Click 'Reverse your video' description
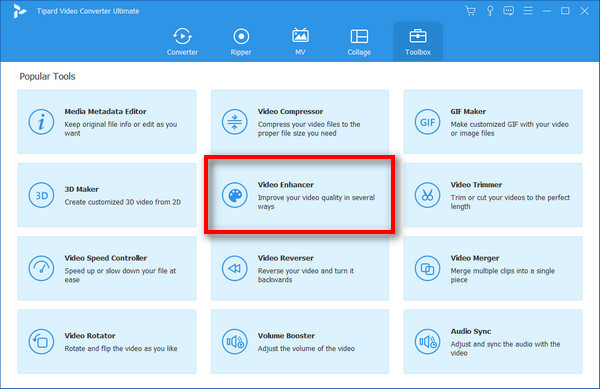The height and width of the screenshot is (389, 600). pyautogui.click(x=306, y=275)
